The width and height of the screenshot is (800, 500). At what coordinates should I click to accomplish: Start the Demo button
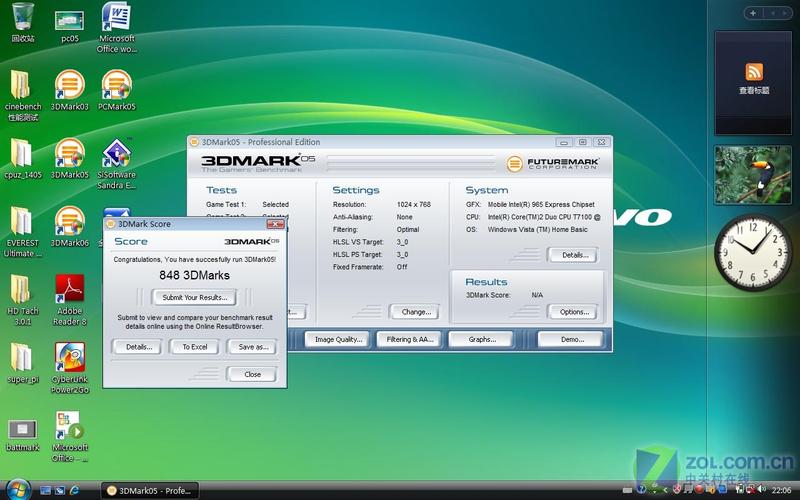tap(572, 339)
